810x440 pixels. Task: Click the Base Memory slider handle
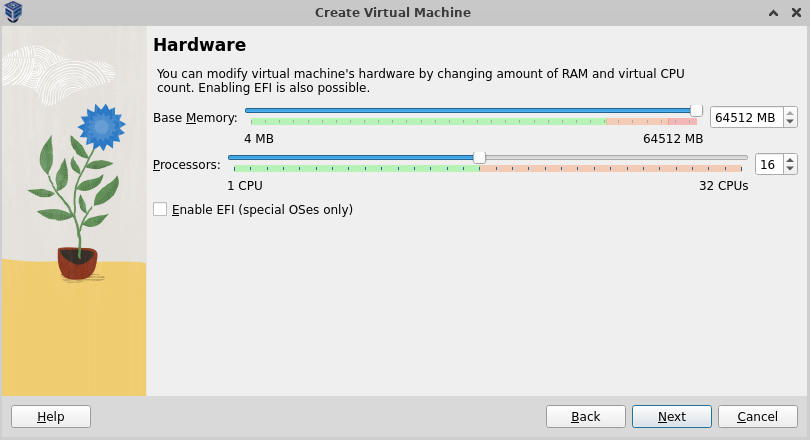click(696, 110)
